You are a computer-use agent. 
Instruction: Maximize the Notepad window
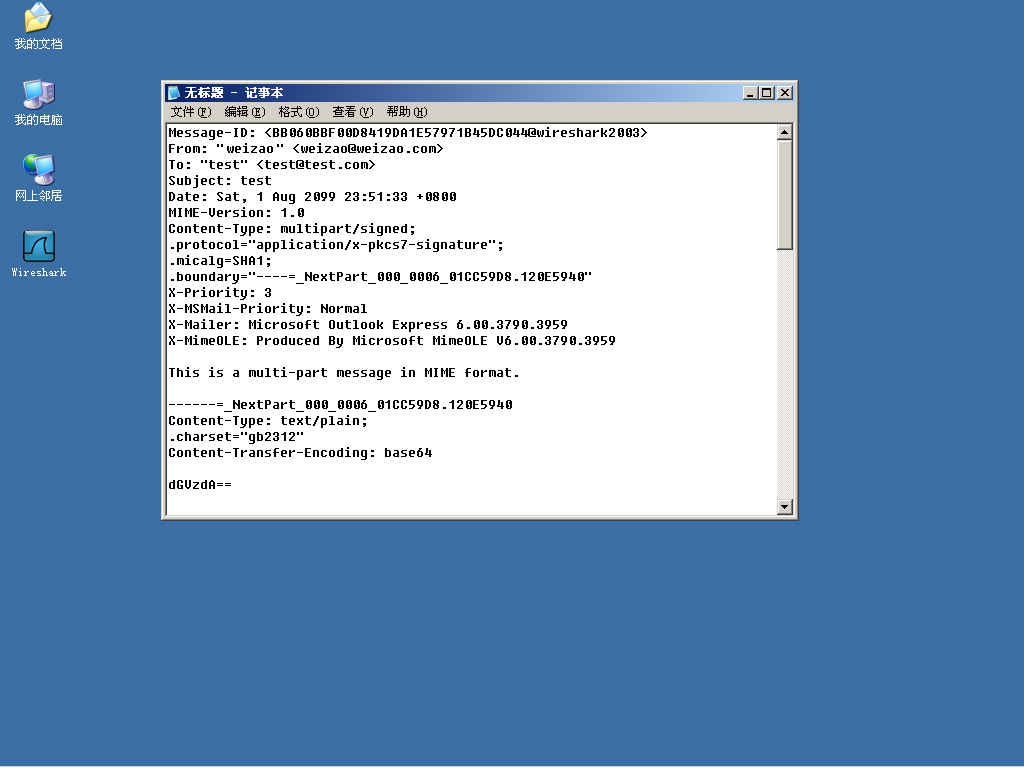pos(767,93)
